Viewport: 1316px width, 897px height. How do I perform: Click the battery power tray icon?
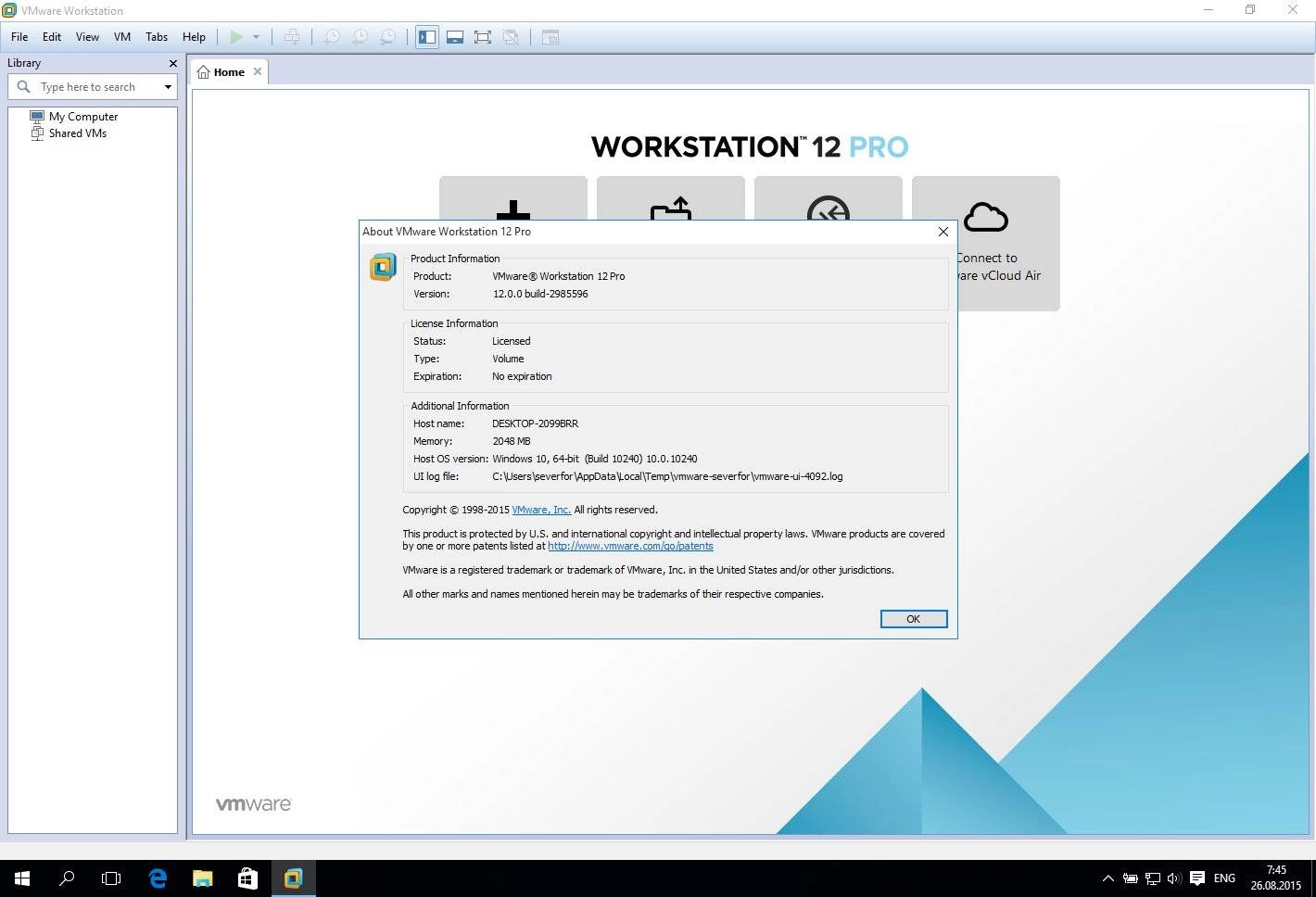(x=1130, y=878)
